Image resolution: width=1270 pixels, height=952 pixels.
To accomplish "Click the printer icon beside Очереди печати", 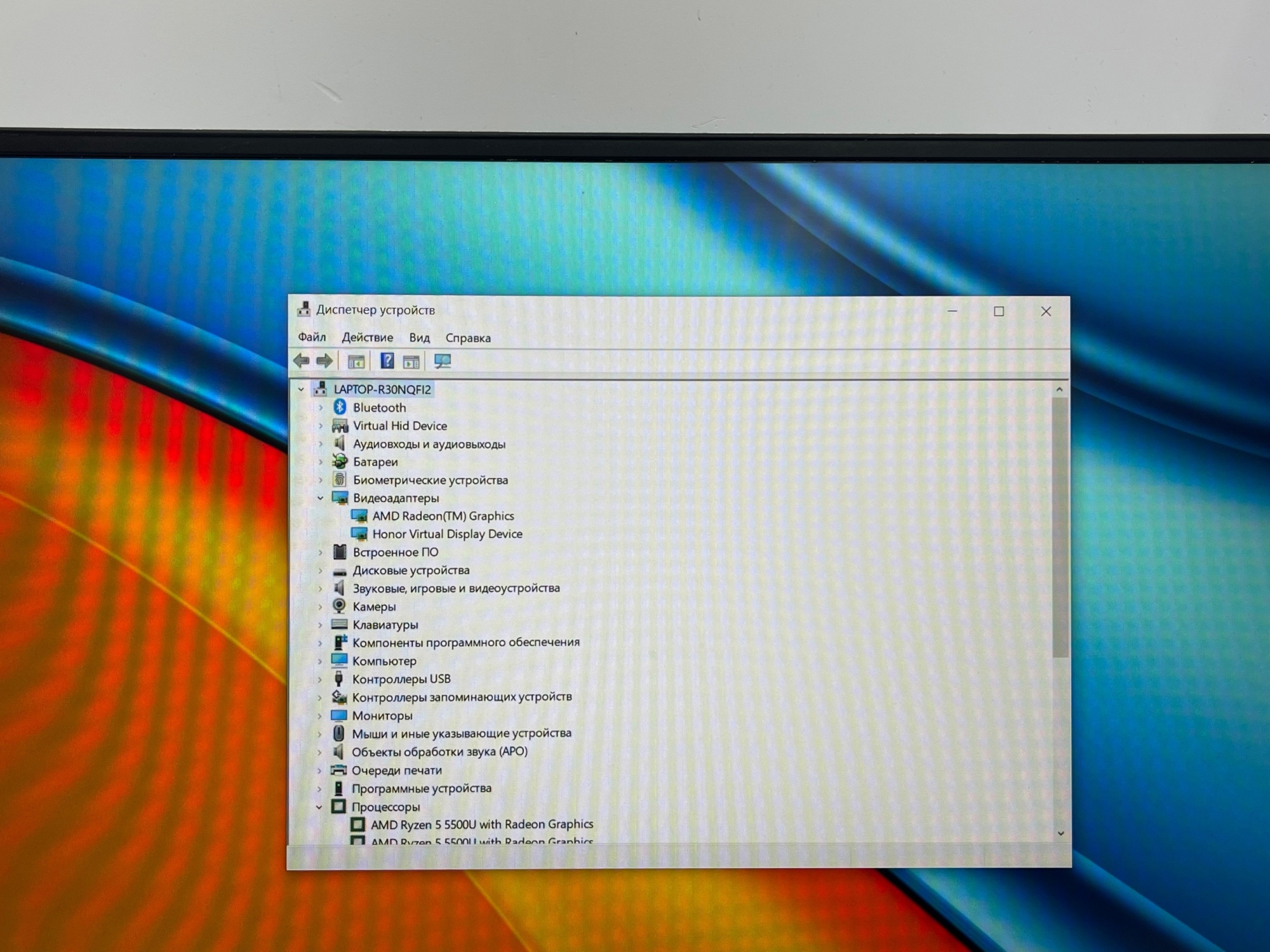I will 339,770.
